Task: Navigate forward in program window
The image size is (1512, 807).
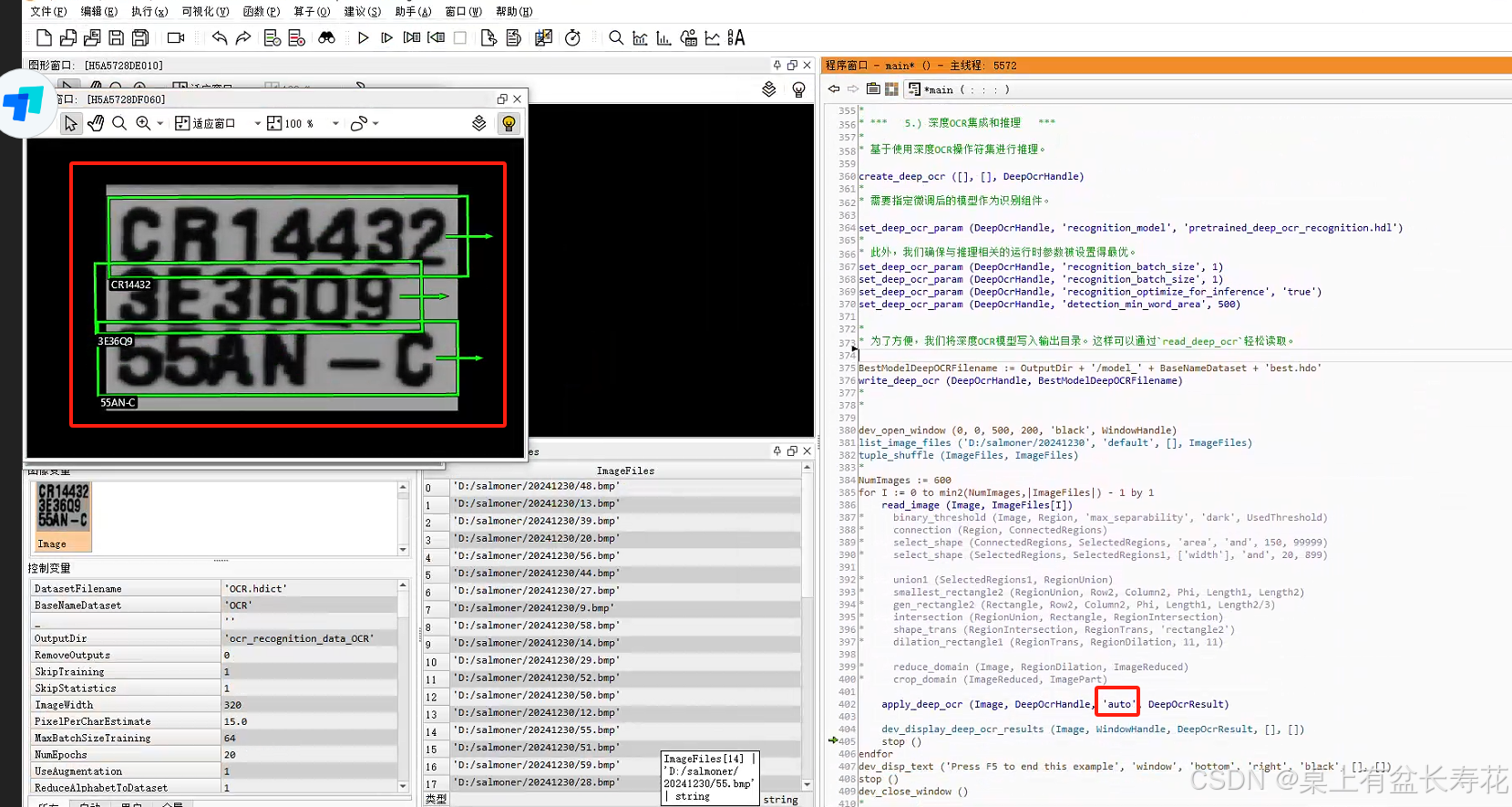Action: (x=853, y=89)
